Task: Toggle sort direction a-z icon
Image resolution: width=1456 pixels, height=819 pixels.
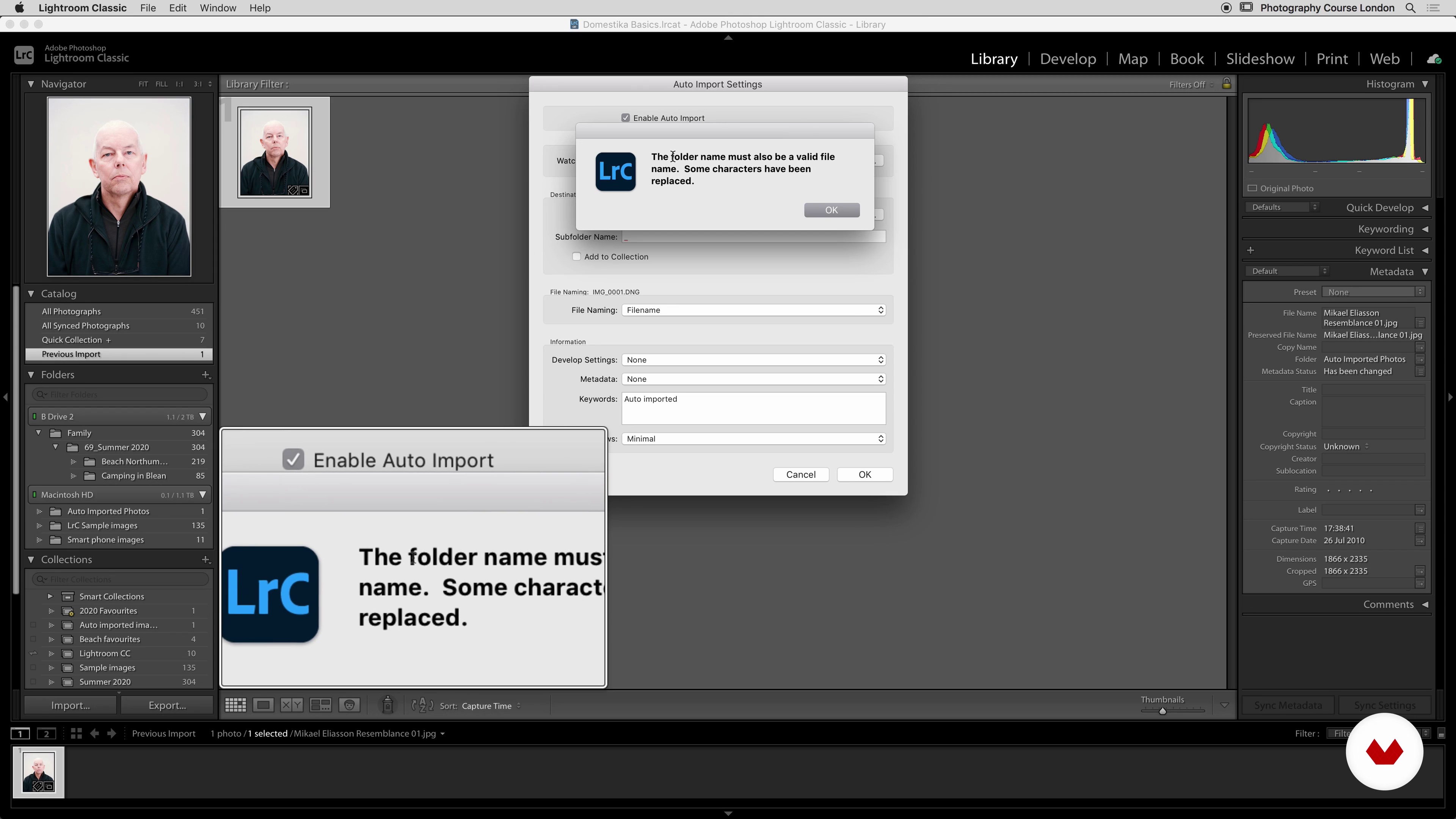Action: tap(422, 705)
